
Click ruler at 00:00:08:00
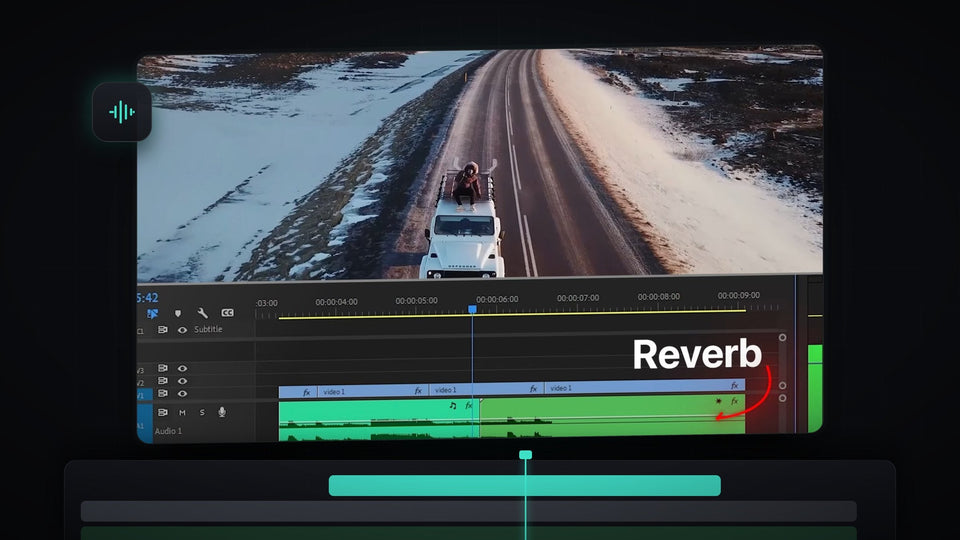point(659,296)
